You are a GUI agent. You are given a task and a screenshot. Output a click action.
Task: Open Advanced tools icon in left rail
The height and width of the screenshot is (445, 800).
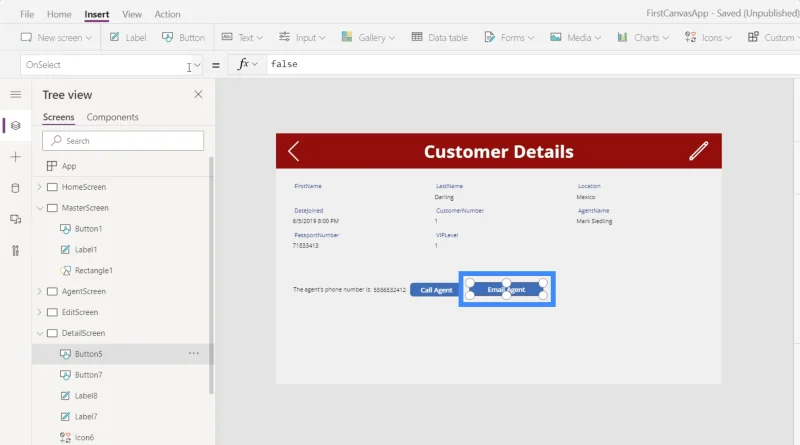(16, 251)
